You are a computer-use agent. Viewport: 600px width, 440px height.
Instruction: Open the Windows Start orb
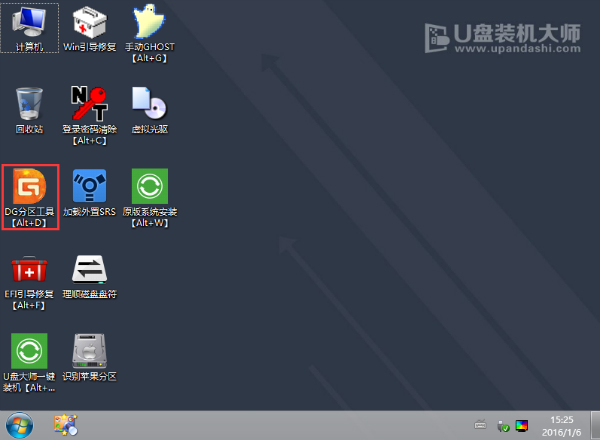(x=20, y=425)
